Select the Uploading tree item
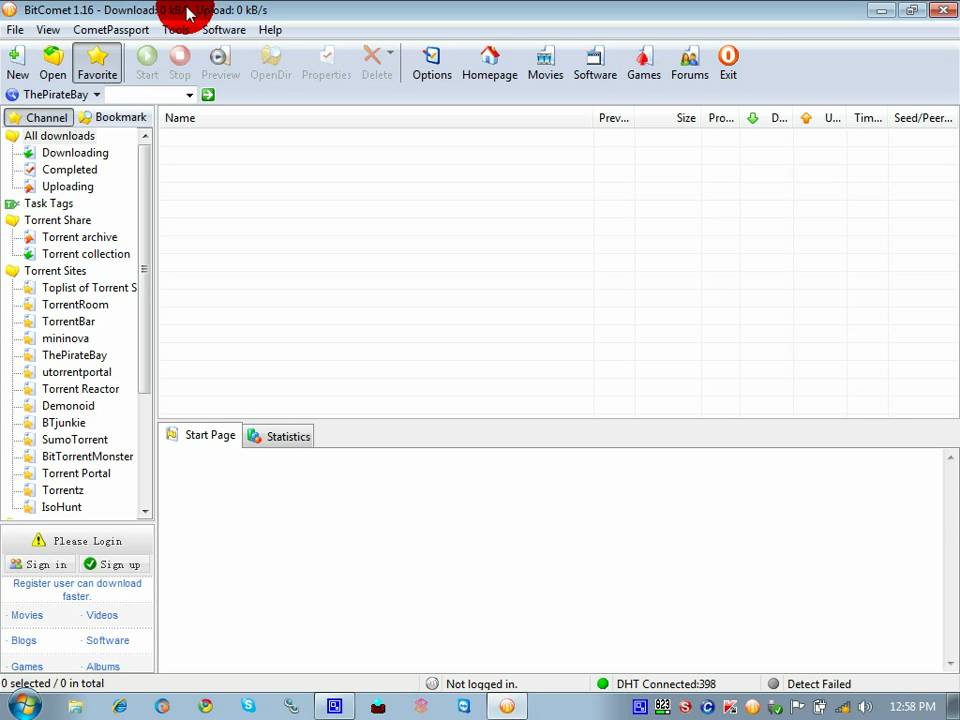Screen dimensions: 960x720 coord(67,187)
